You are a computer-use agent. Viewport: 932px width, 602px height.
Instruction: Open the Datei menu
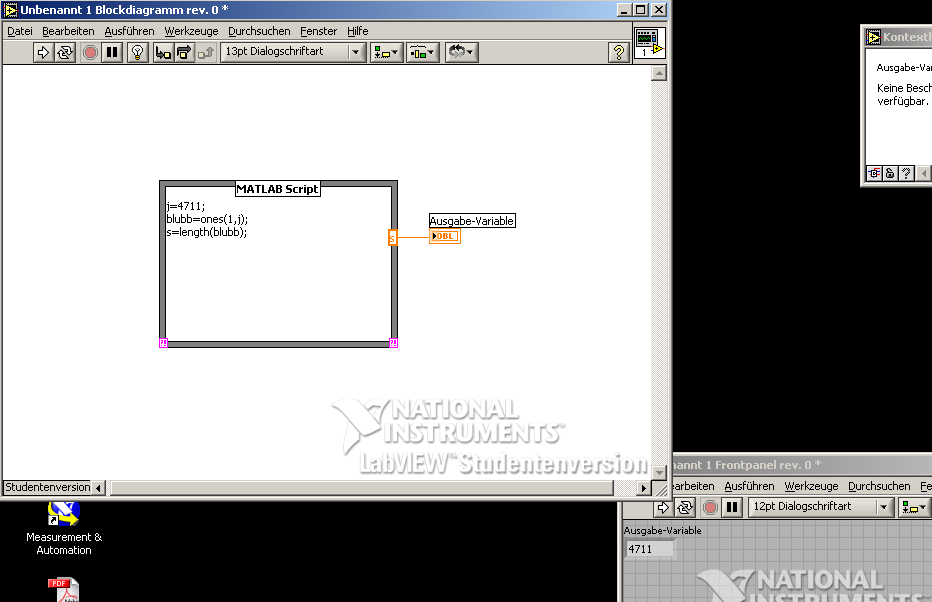point(20,31)
